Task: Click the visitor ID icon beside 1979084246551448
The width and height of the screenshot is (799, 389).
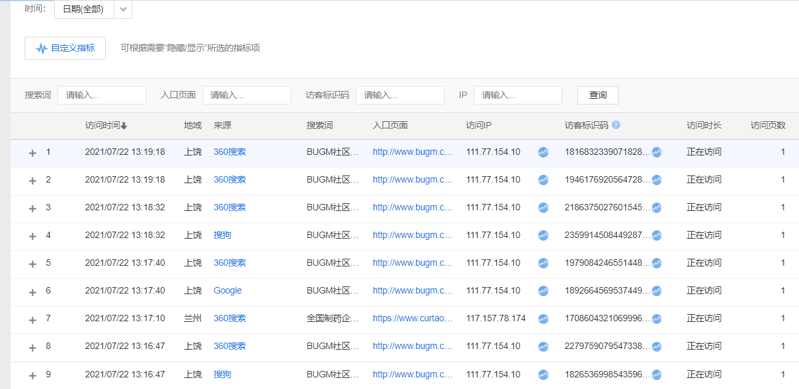Action: point(656,263)
